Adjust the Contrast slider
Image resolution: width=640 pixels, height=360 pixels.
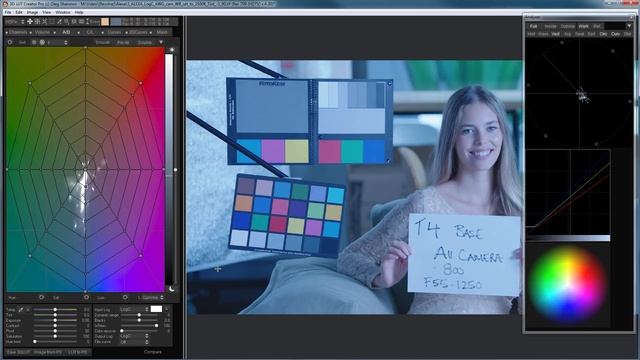(x=55, y=326)
